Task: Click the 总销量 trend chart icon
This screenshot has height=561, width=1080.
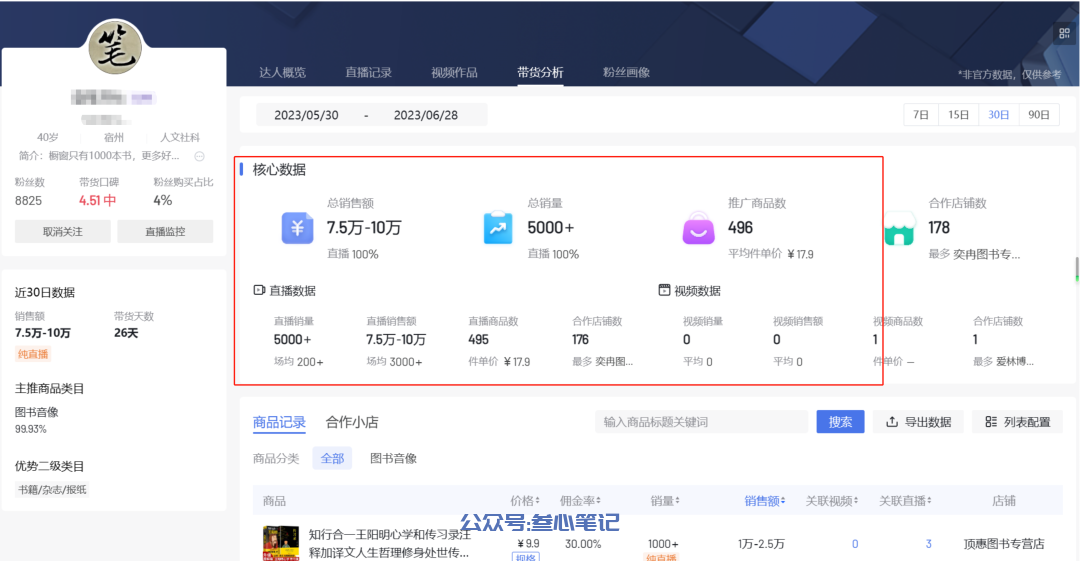Action: (x=498, y=228)
